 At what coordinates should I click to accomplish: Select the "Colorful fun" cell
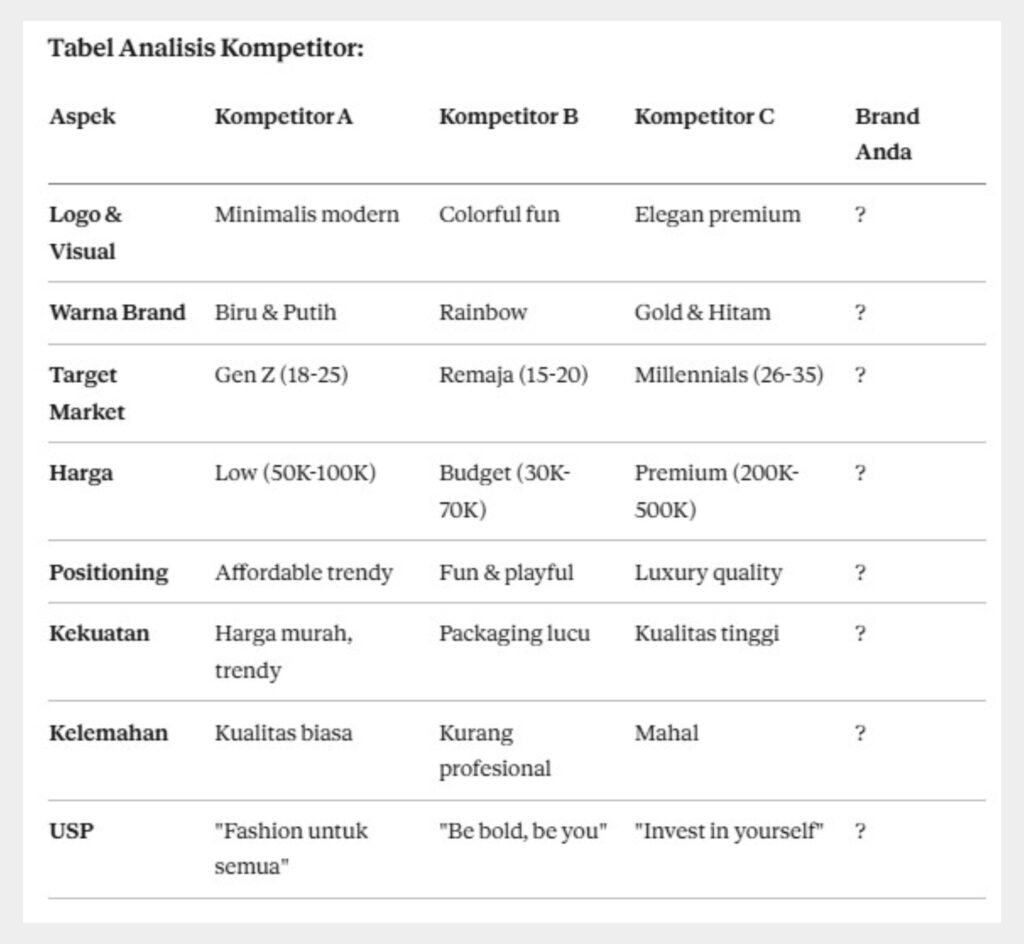click(499, 214)
